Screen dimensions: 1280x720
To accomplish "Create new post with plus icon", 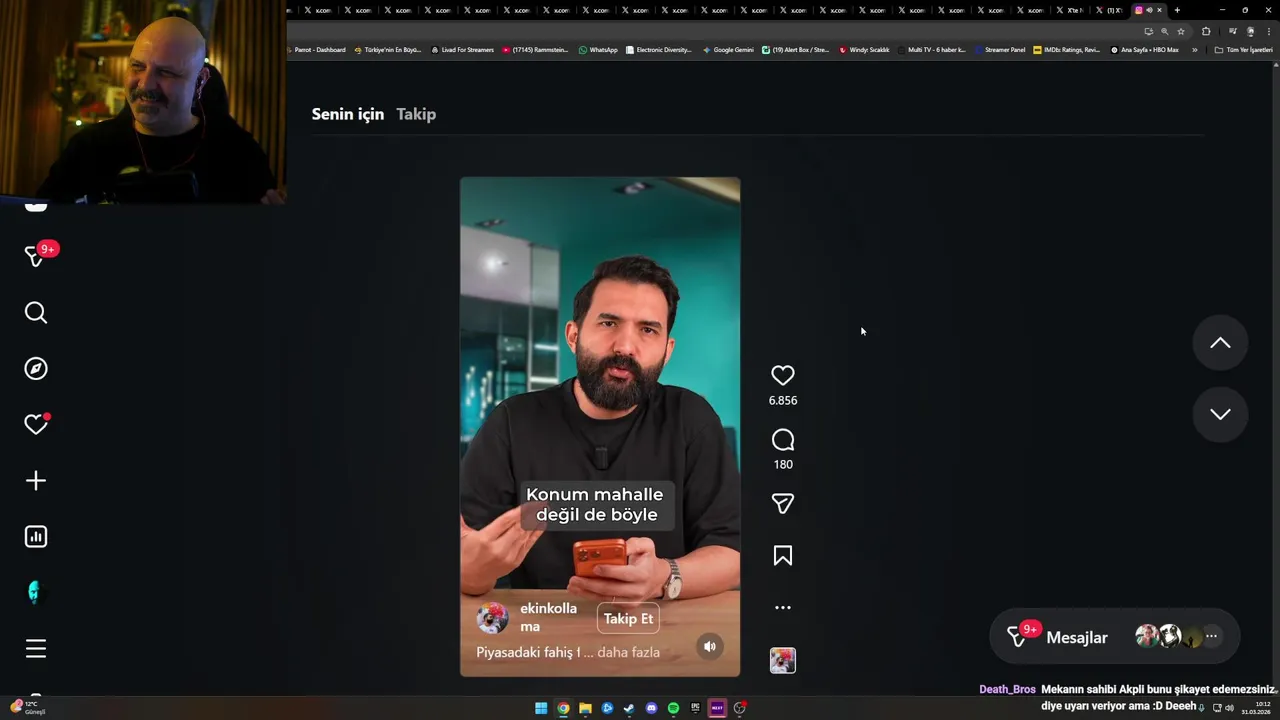I will (x=36, y=481).
